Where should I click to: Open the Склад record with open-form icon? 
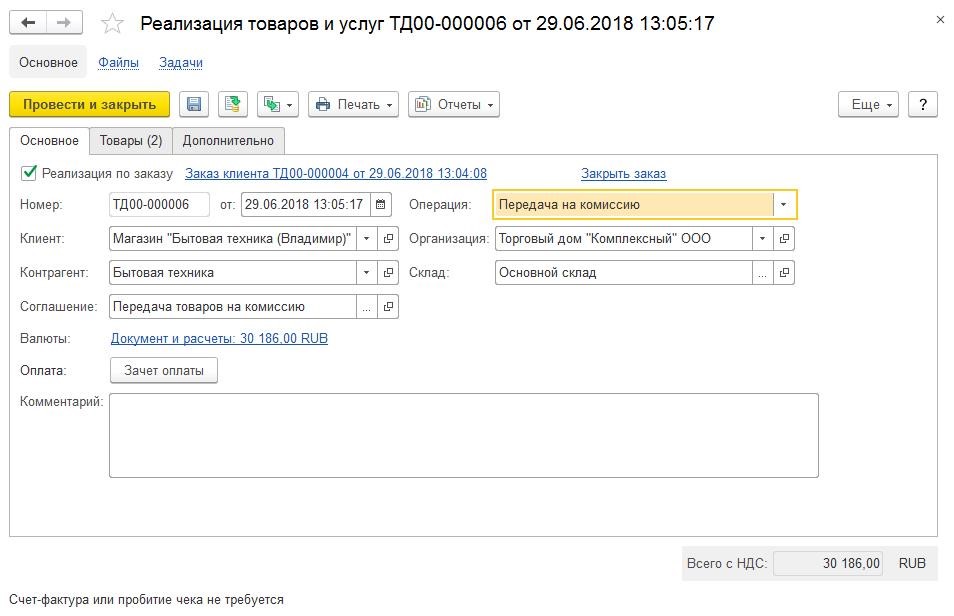(784, 273)
